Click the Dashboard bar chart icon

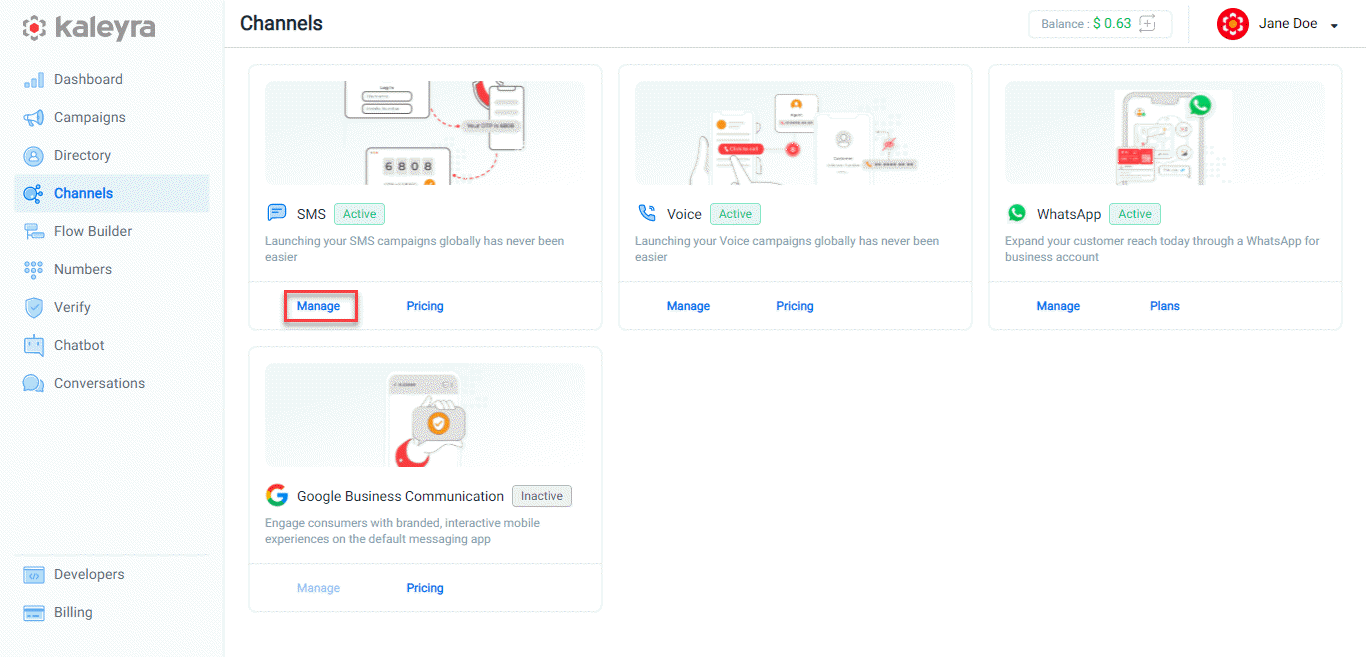34,80
